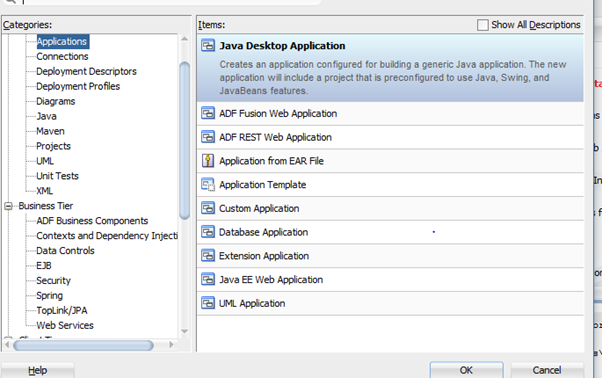Screen dimensions: 602x378
Task: Choose Custom Application text
Action: (259, 209)
